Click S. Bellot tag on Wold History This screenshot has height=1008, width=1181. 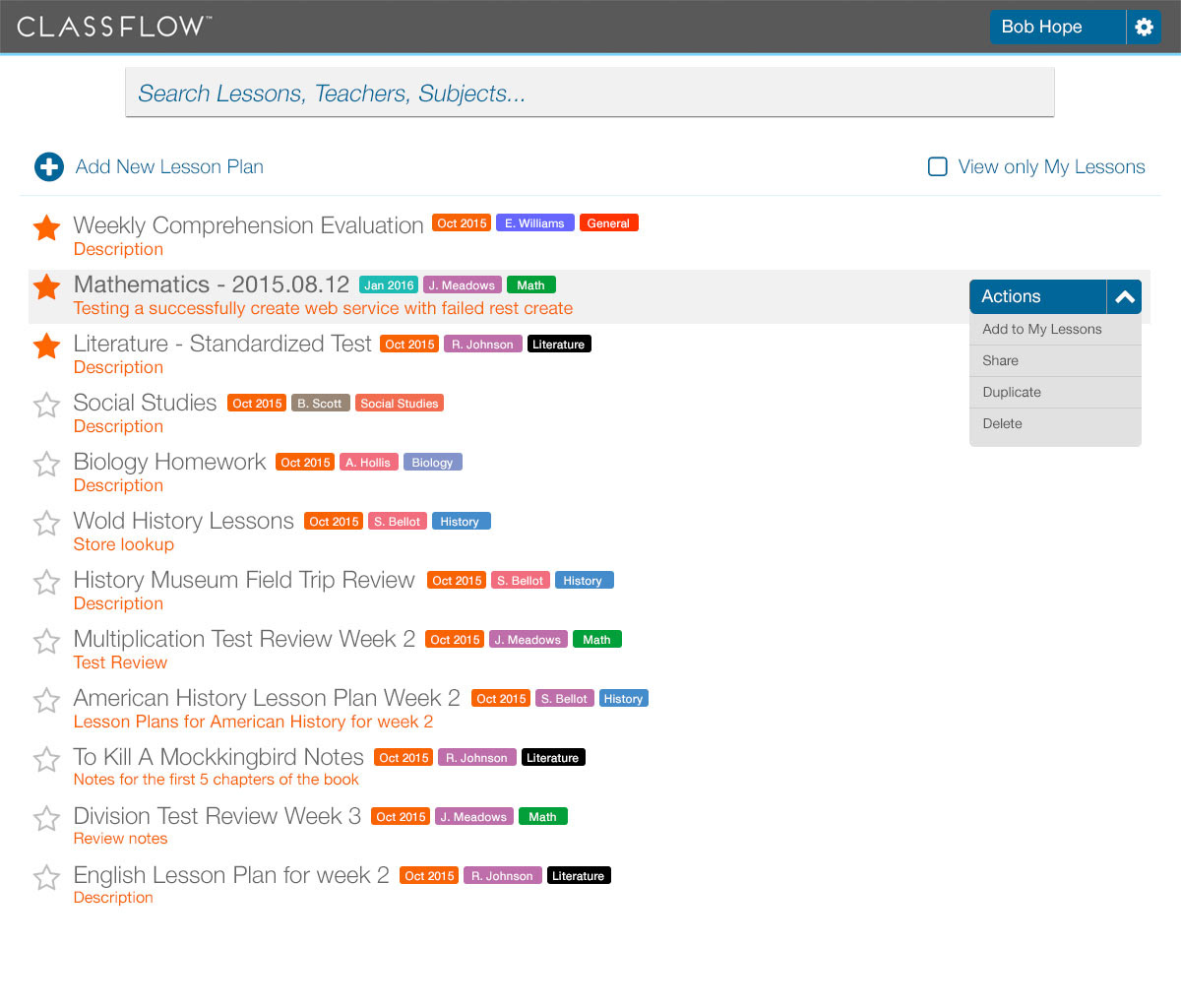[x=398, y=522]
